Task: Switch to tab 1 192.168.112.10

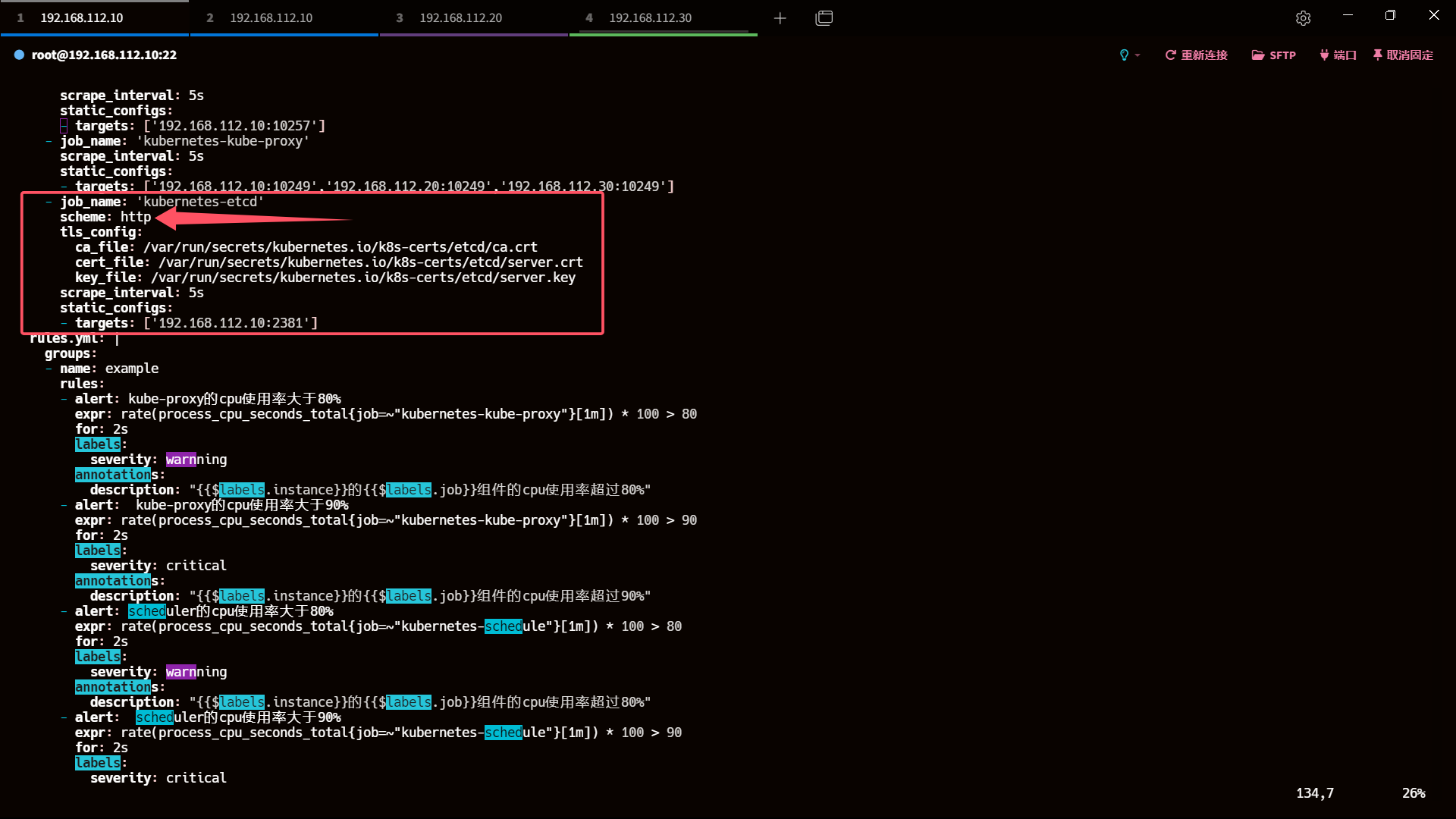Action: click(82, 17)
